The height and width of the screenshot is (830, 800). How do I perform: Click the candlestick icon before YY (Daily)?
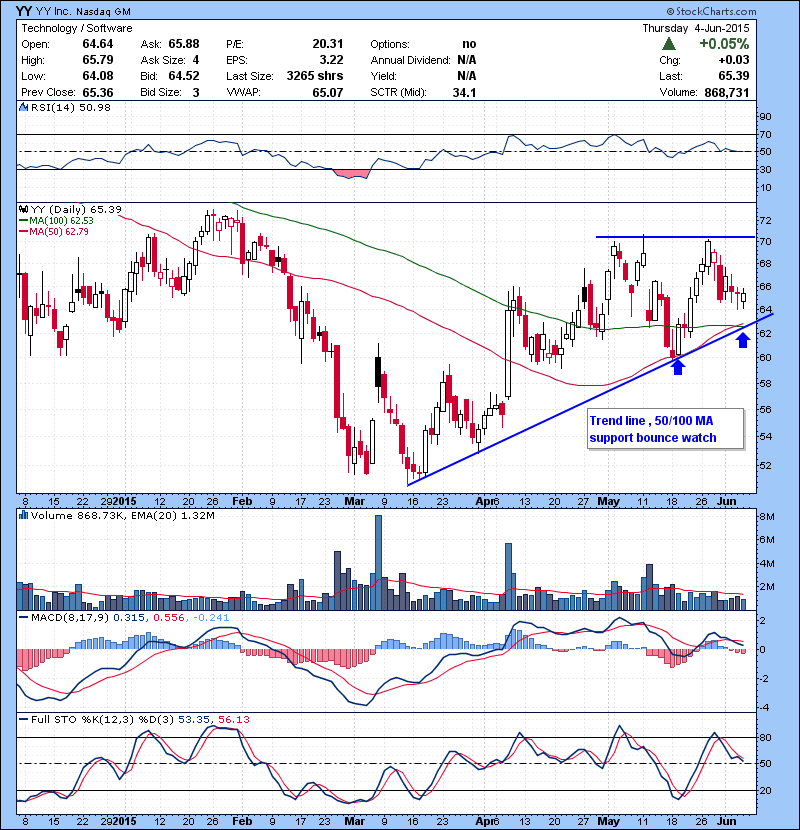[23, 210]
